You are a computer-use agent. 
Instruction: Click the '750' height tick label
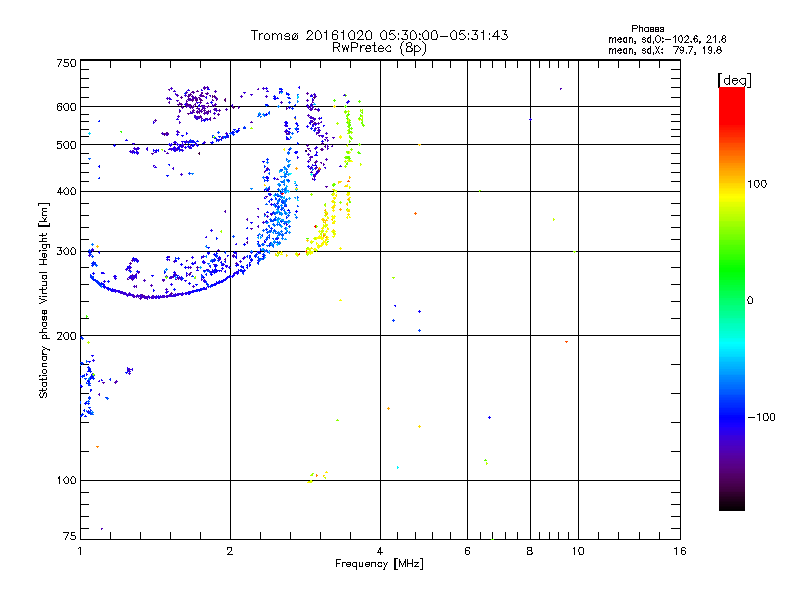tap(66, 63)
